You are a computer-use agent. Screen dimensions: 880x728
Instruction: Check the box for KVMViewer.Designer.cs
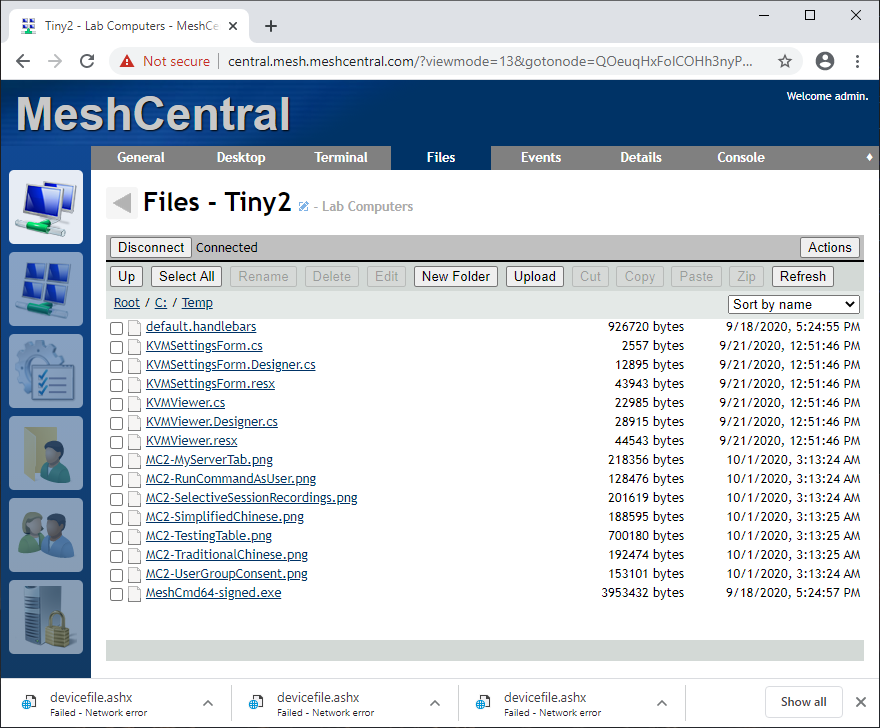pyautogui.click(x=116, y=423)
